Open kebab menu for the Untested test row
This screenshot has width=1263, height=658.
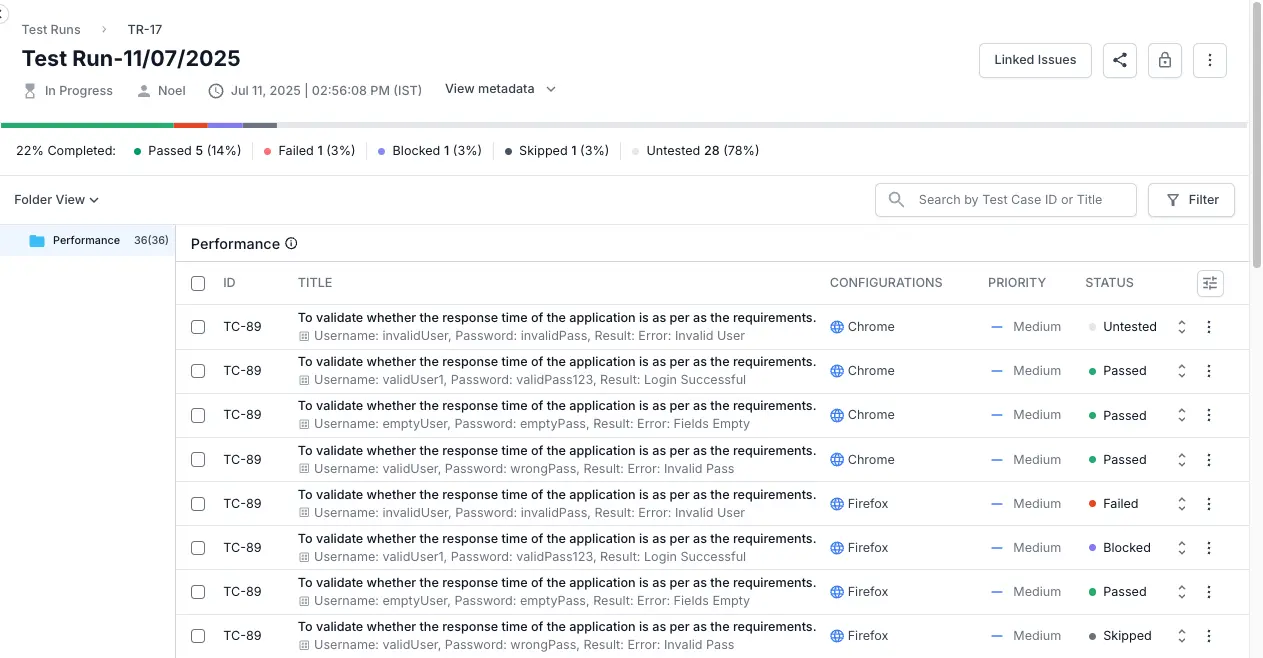click(1208, 327)
